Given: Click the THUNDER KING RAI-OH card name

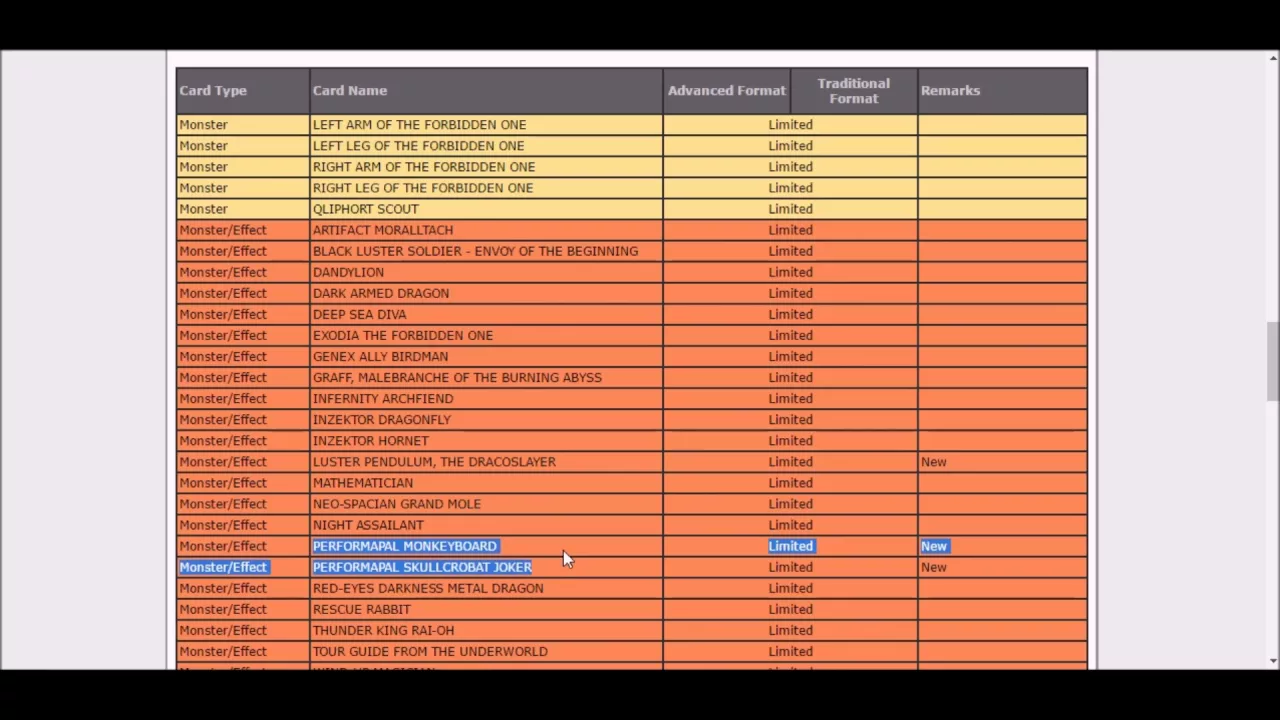Looking at the screenshot, I should pos(383,630).
